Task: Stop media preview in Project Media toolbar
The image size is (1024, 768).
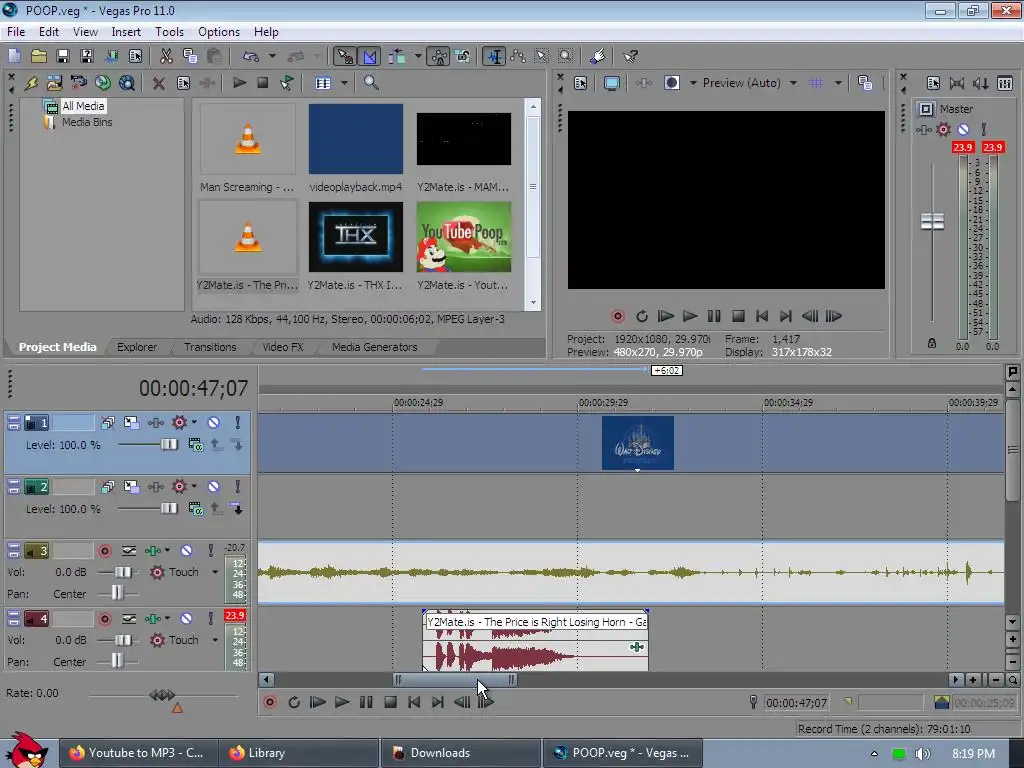Action: point(263,83)
